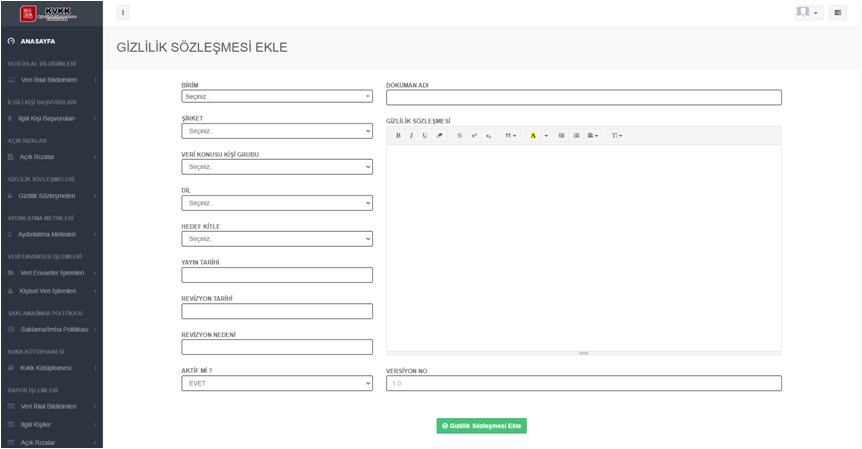Open the user profile avatar menu
The width and height of the screenshot is (862, 449).
point(808,13)
